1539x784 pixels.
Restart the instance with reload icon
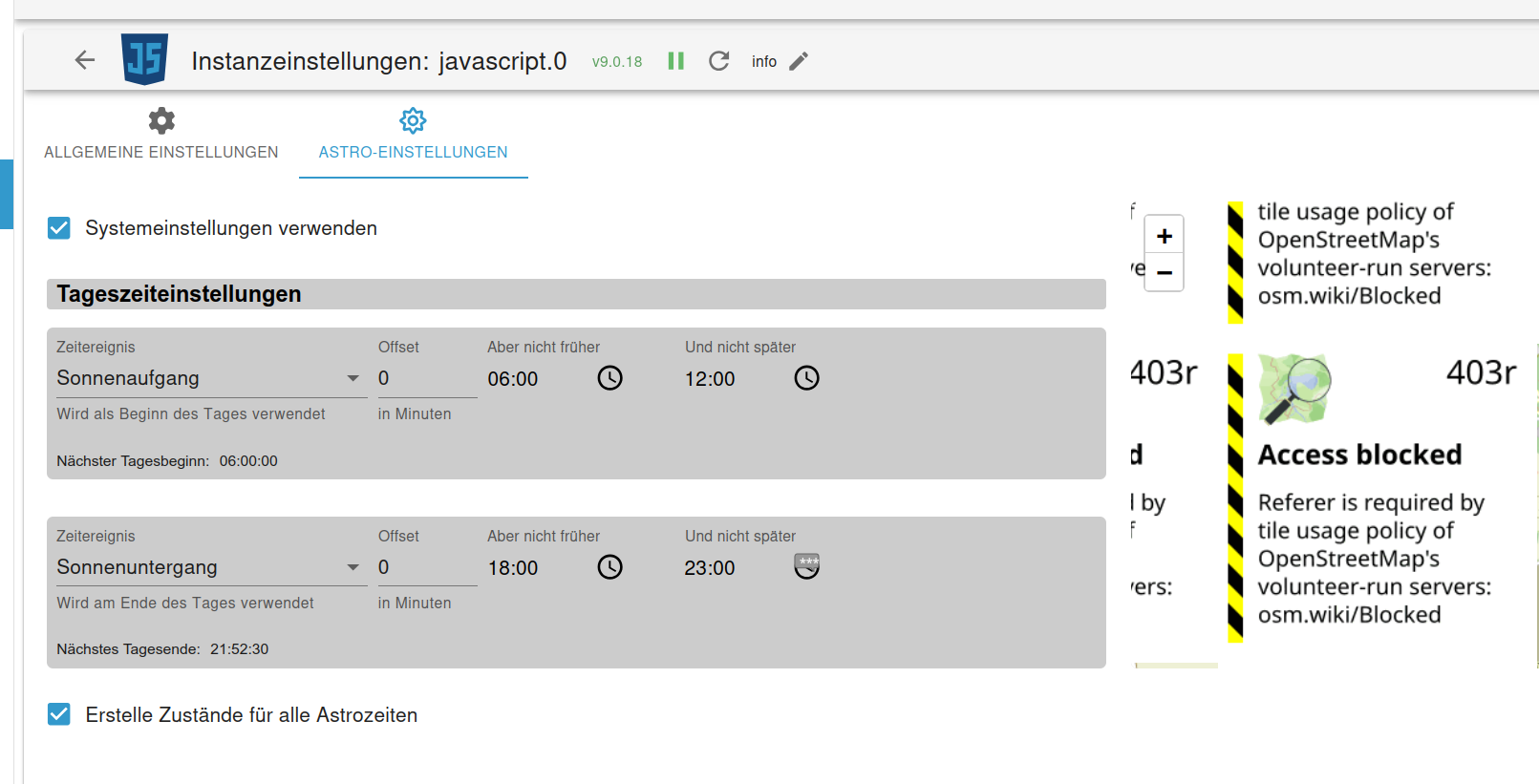[x=719, y=61]
